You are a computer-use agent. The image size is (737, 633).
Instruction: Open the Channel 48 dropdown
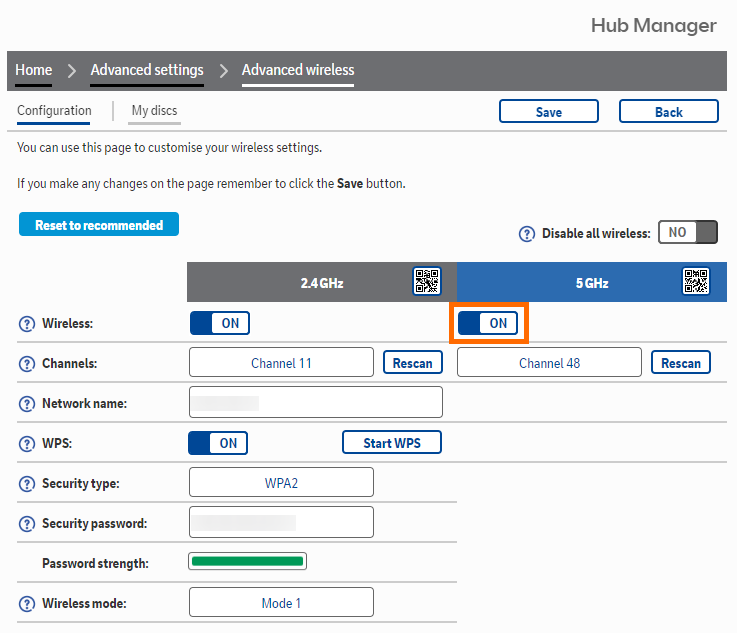coord(549,363)
